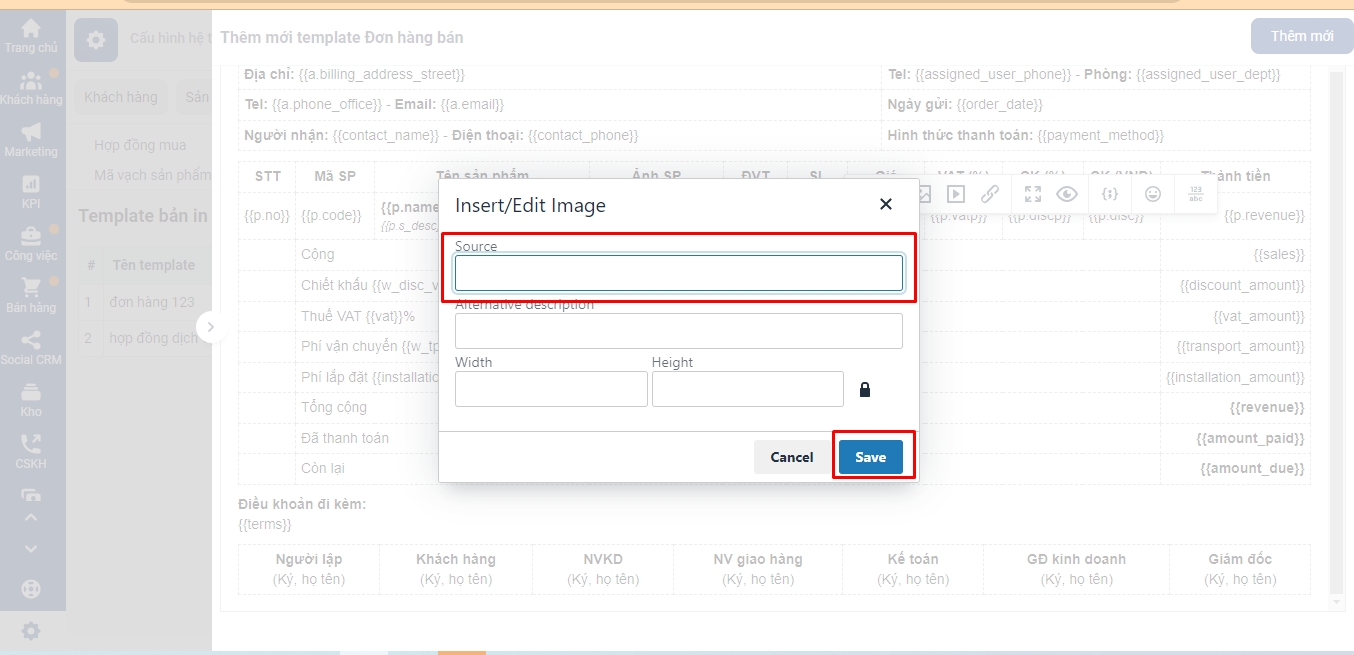Open Kho warehouse module
Screen dimensions: 1354x655
[x=31, y=400]
